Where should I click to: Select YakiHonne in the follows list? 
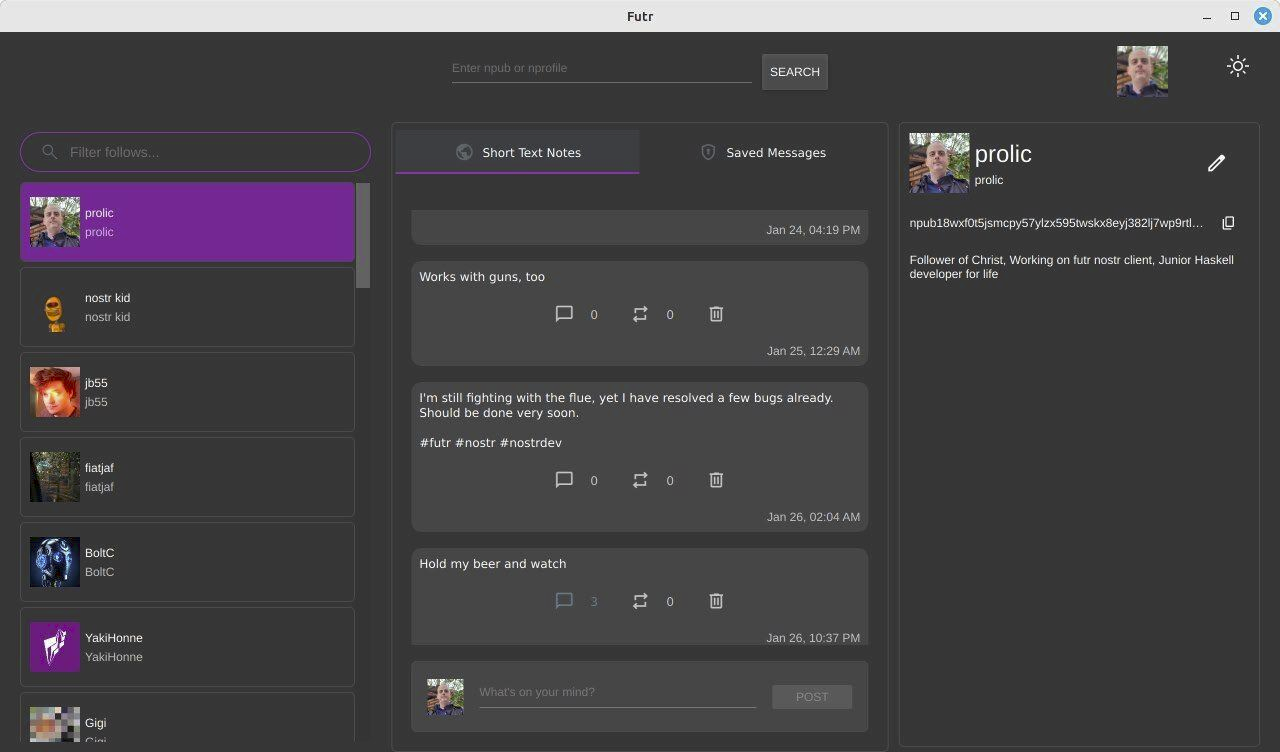187,647
